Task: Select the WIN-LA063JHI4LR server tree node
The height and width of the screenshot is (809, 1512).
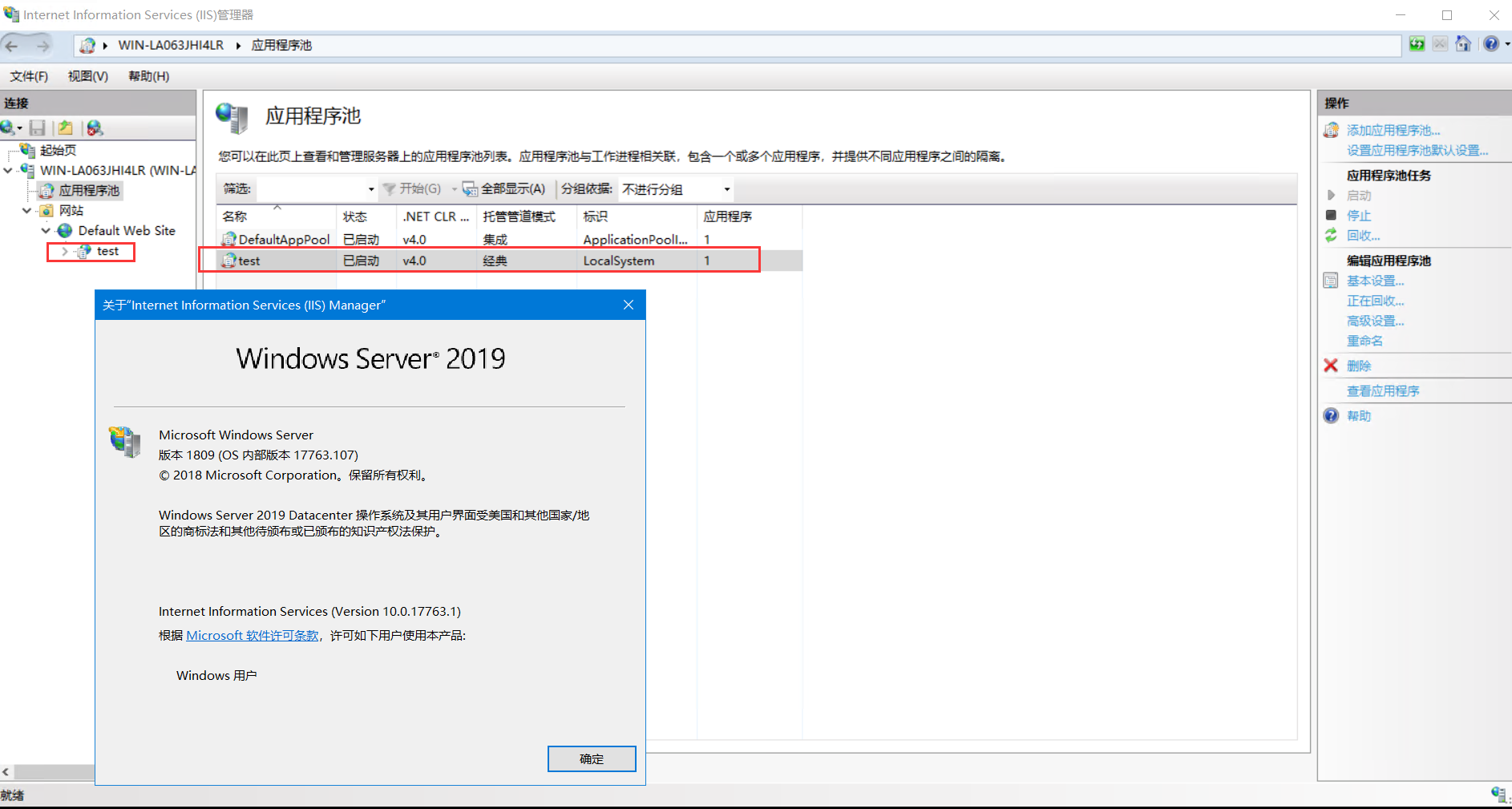Action: click(118, 170)
